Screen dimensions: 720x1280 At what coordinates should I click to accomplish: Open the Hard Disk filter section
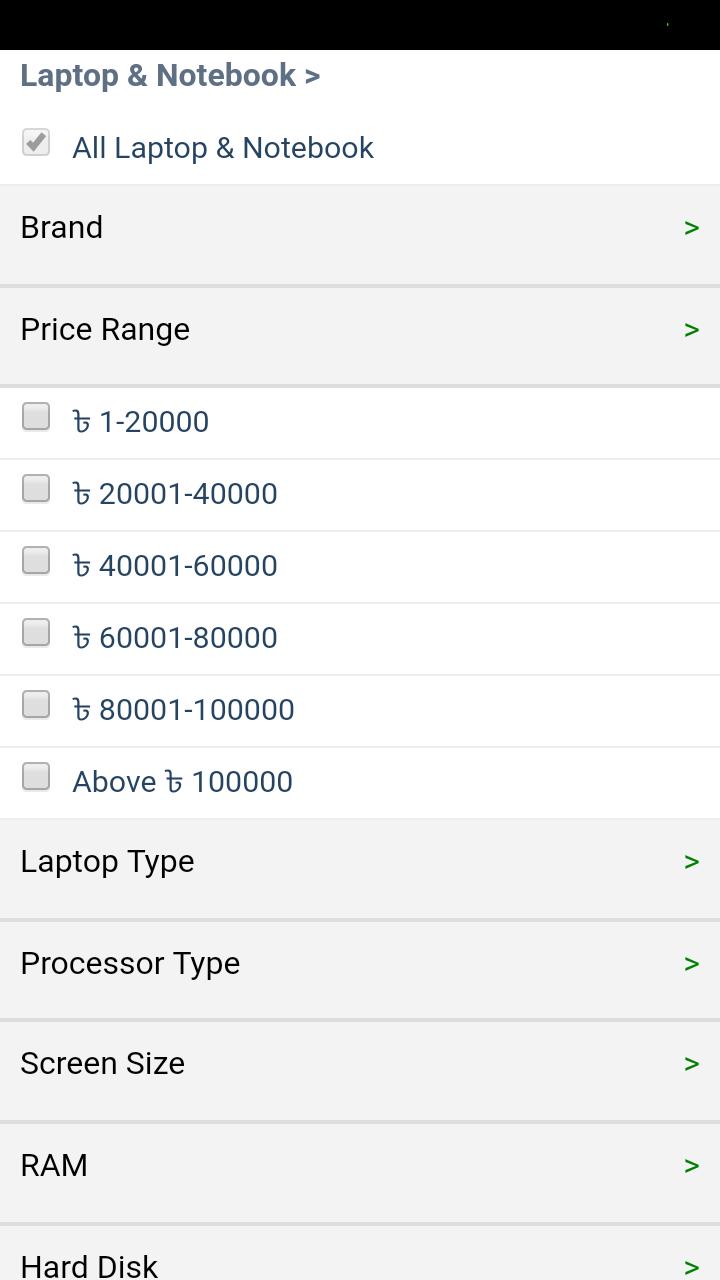pyautogui.click(x=360, y=1253)
